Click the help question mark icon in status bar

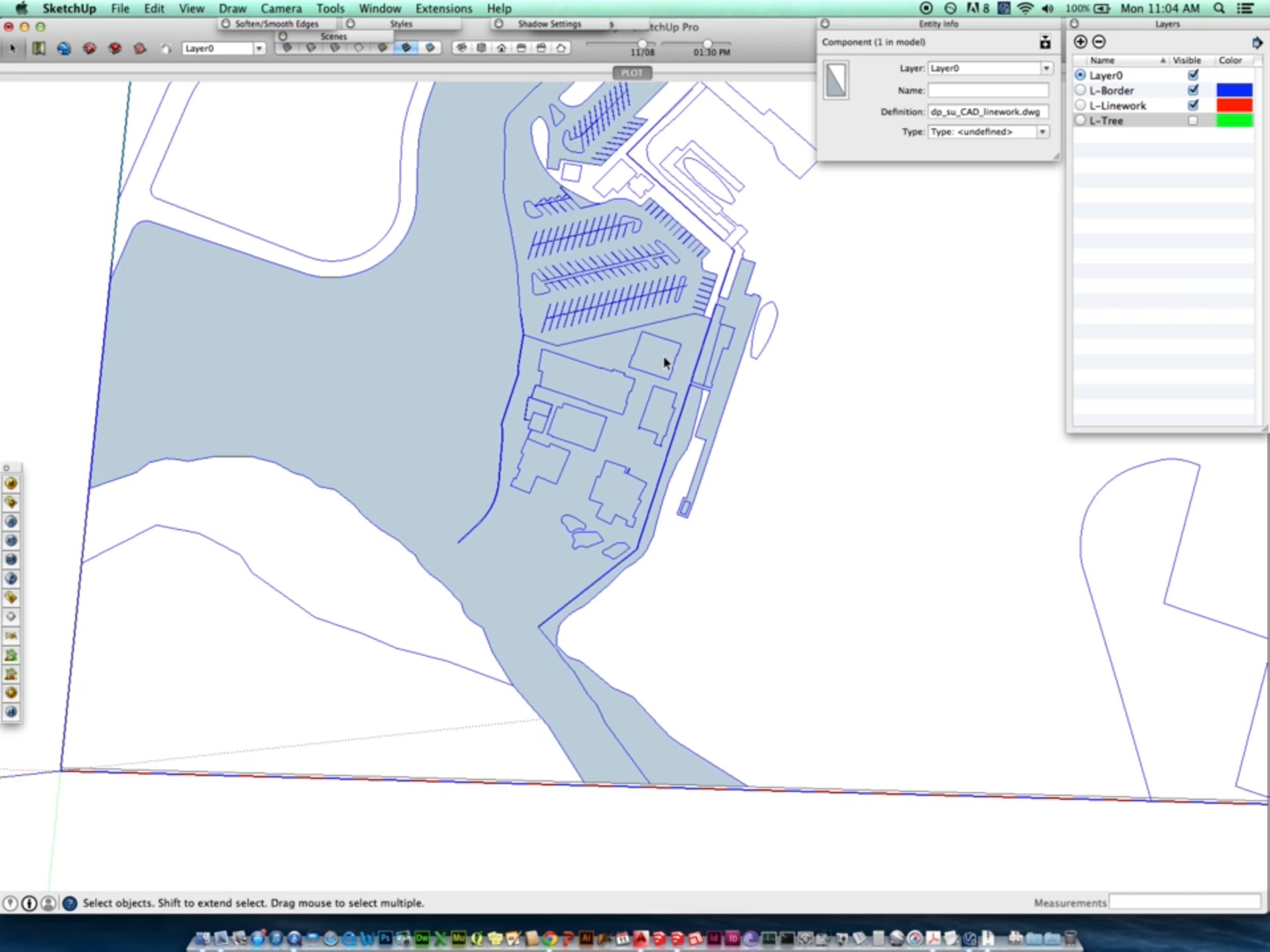pyautogui.click(x=69, y=903)
